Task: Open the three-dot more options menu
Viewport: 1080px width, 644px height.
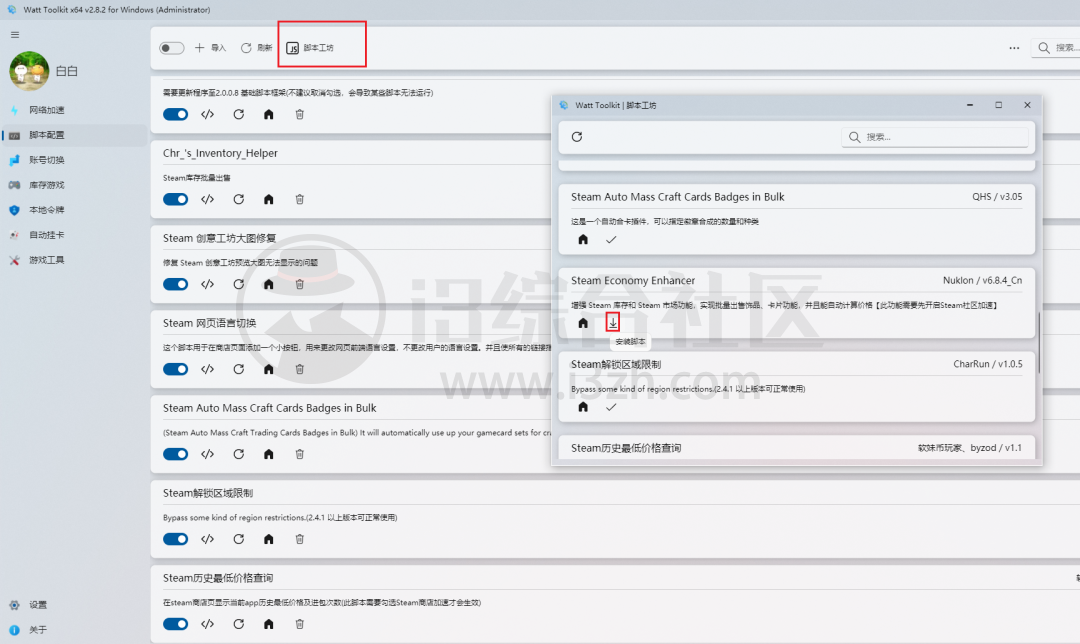Action: click(1014, 48)
